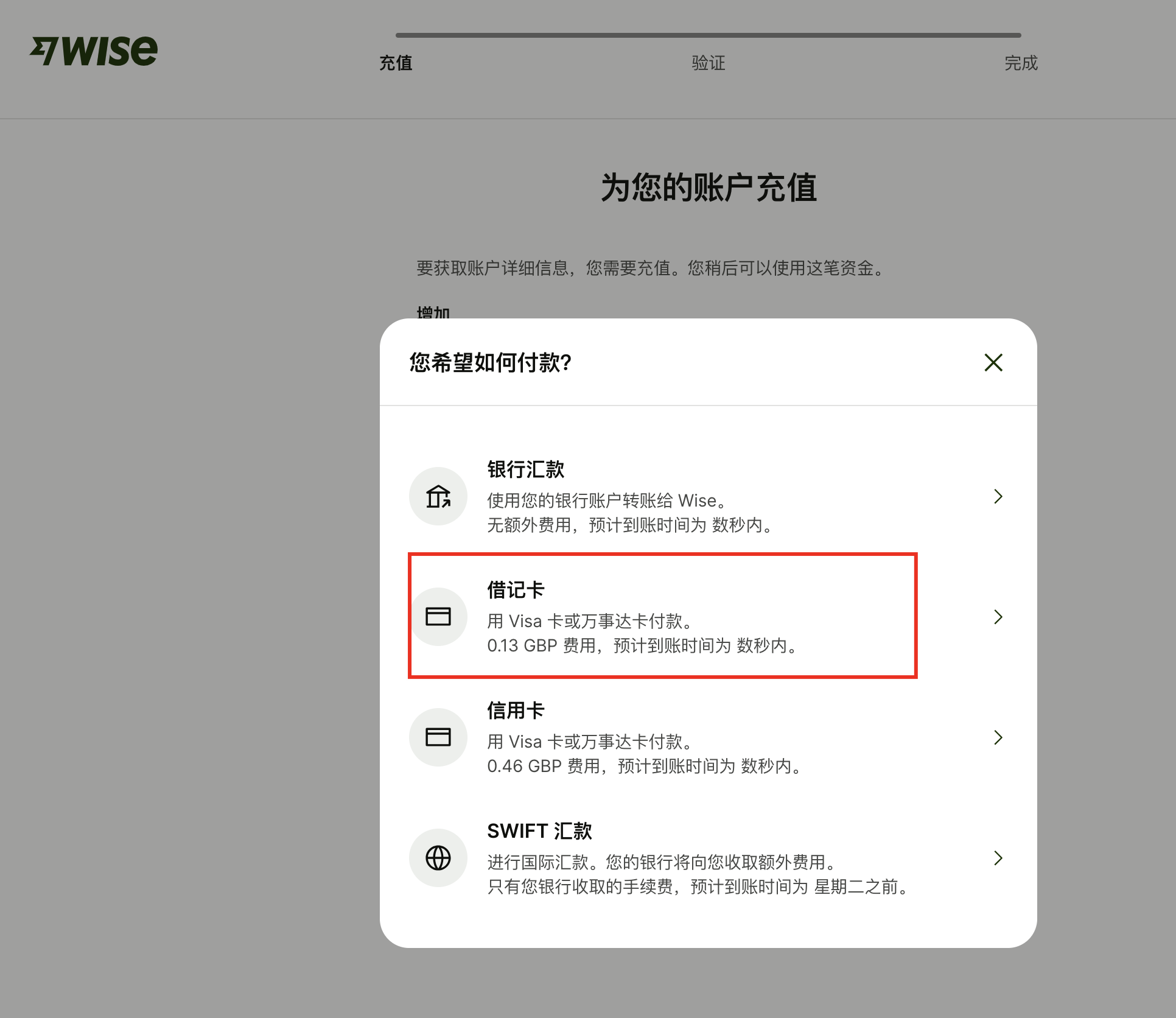Image resolution: width=1176 pixels, height=1018 pixels.
Task: Open the 借记卡 row chevron
Action: (x=998, y=617)
